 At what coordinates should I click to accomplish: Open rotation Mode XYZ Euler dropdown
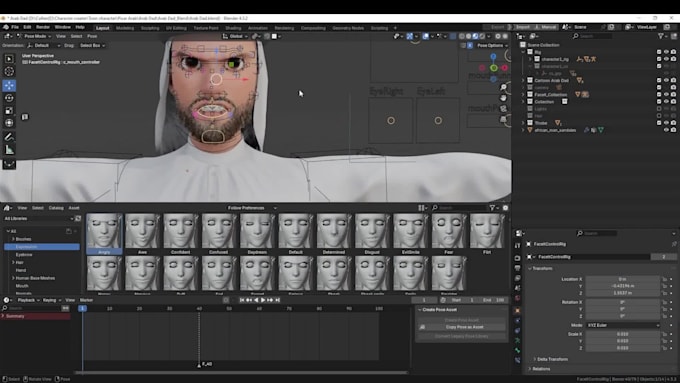[623, 325]
